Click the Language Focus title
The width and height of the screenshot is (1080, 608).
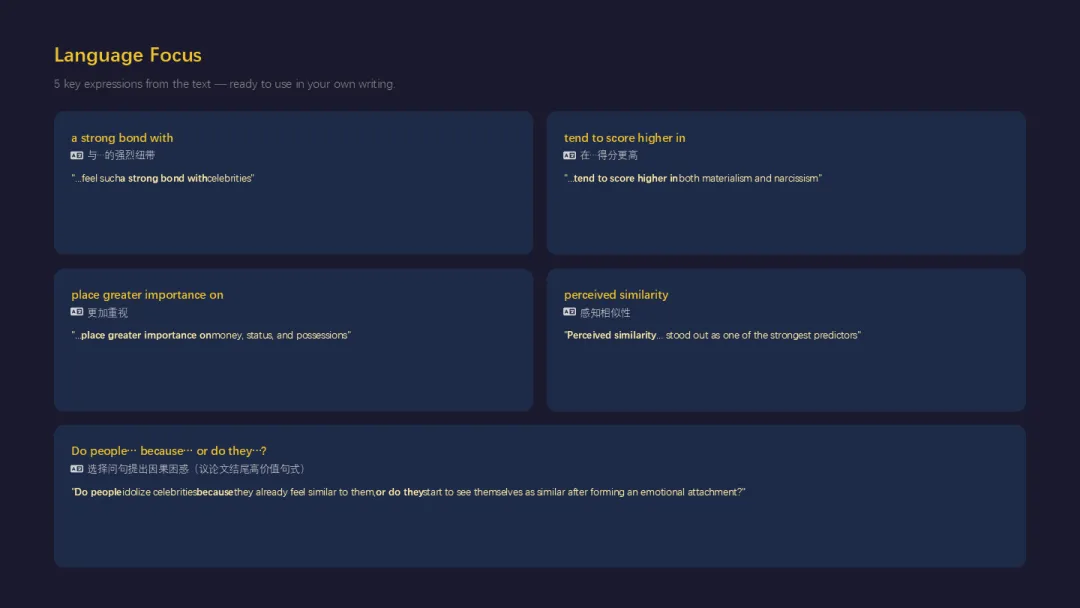[127, 55]
